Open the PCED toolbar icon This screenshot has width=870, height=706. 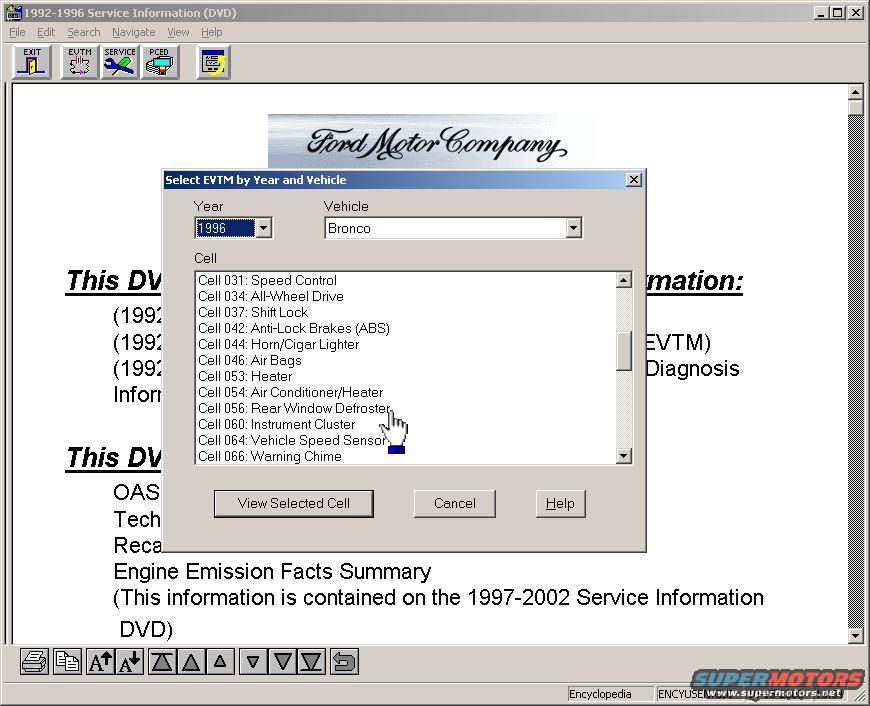[x=159, y=62]
